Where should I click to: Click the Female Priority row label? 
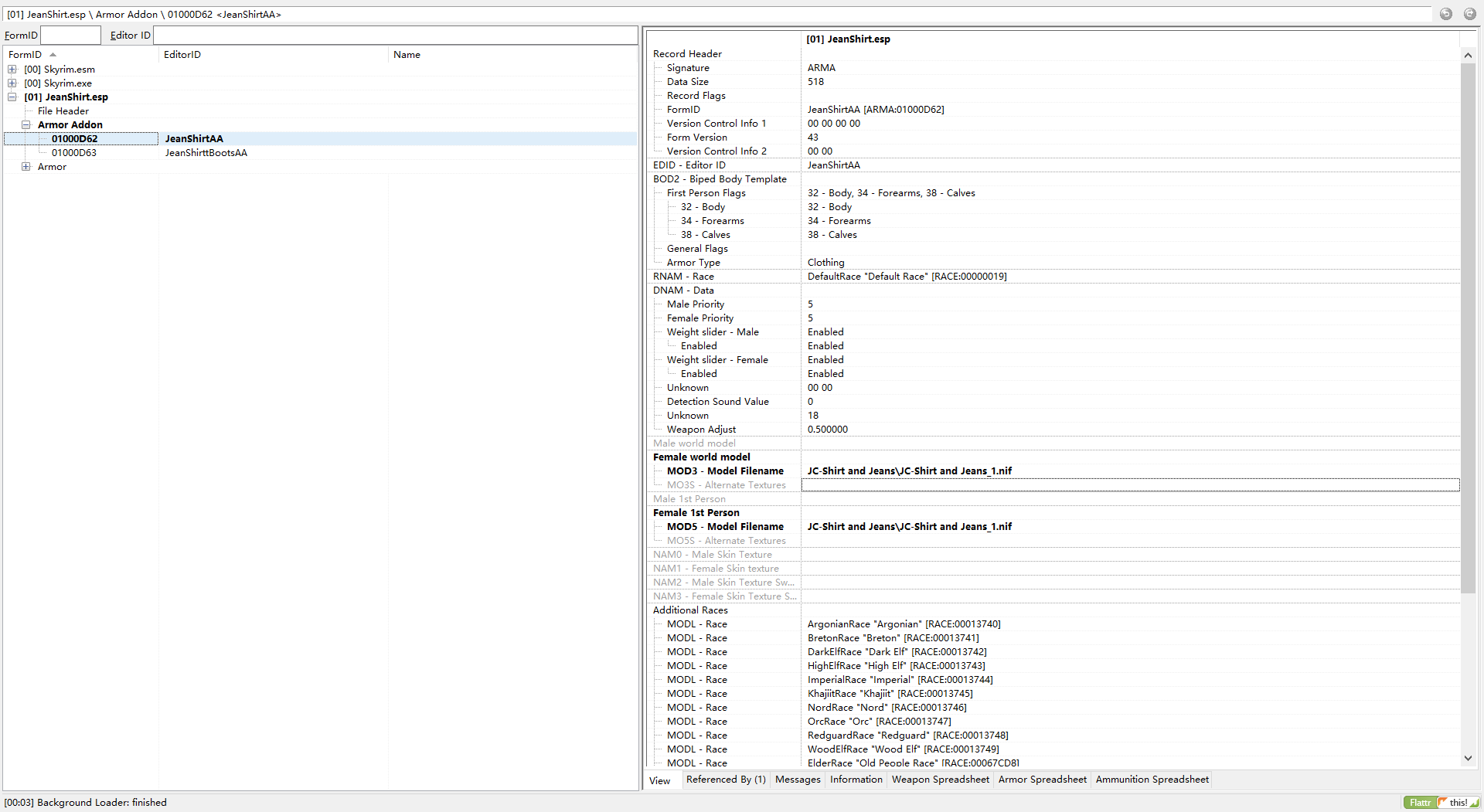point(700,318)
